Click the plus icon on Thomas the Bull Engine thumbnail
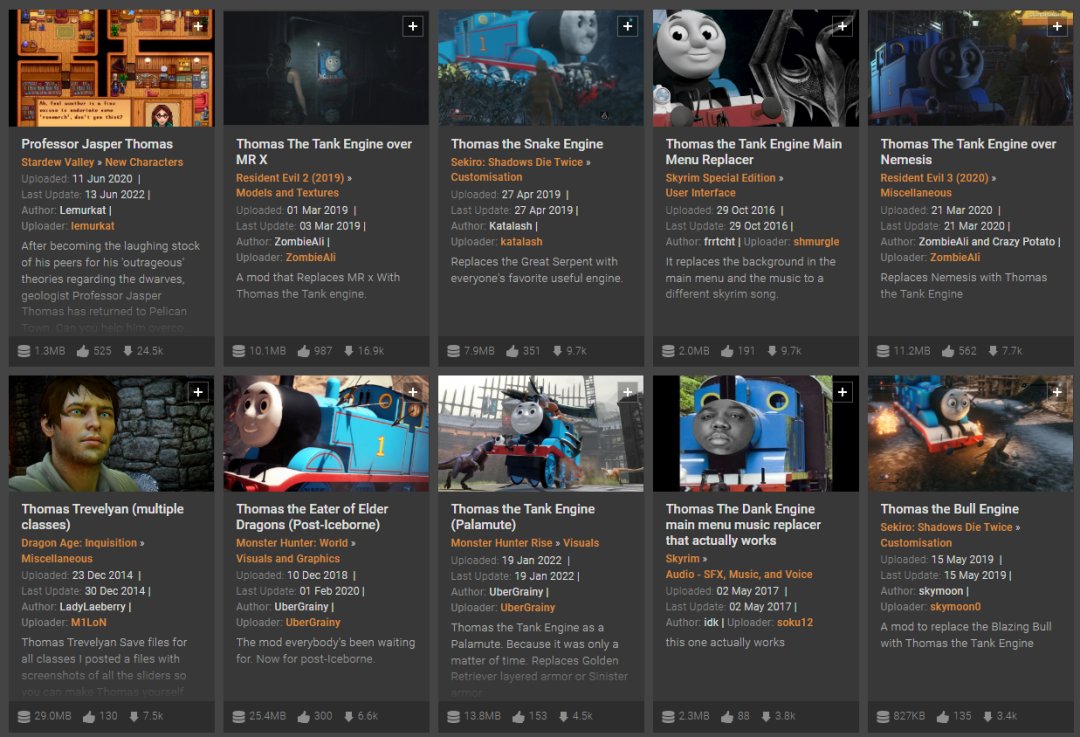Image resolution: width=1080 pixels, height=737 pixels. point(1057,392)
